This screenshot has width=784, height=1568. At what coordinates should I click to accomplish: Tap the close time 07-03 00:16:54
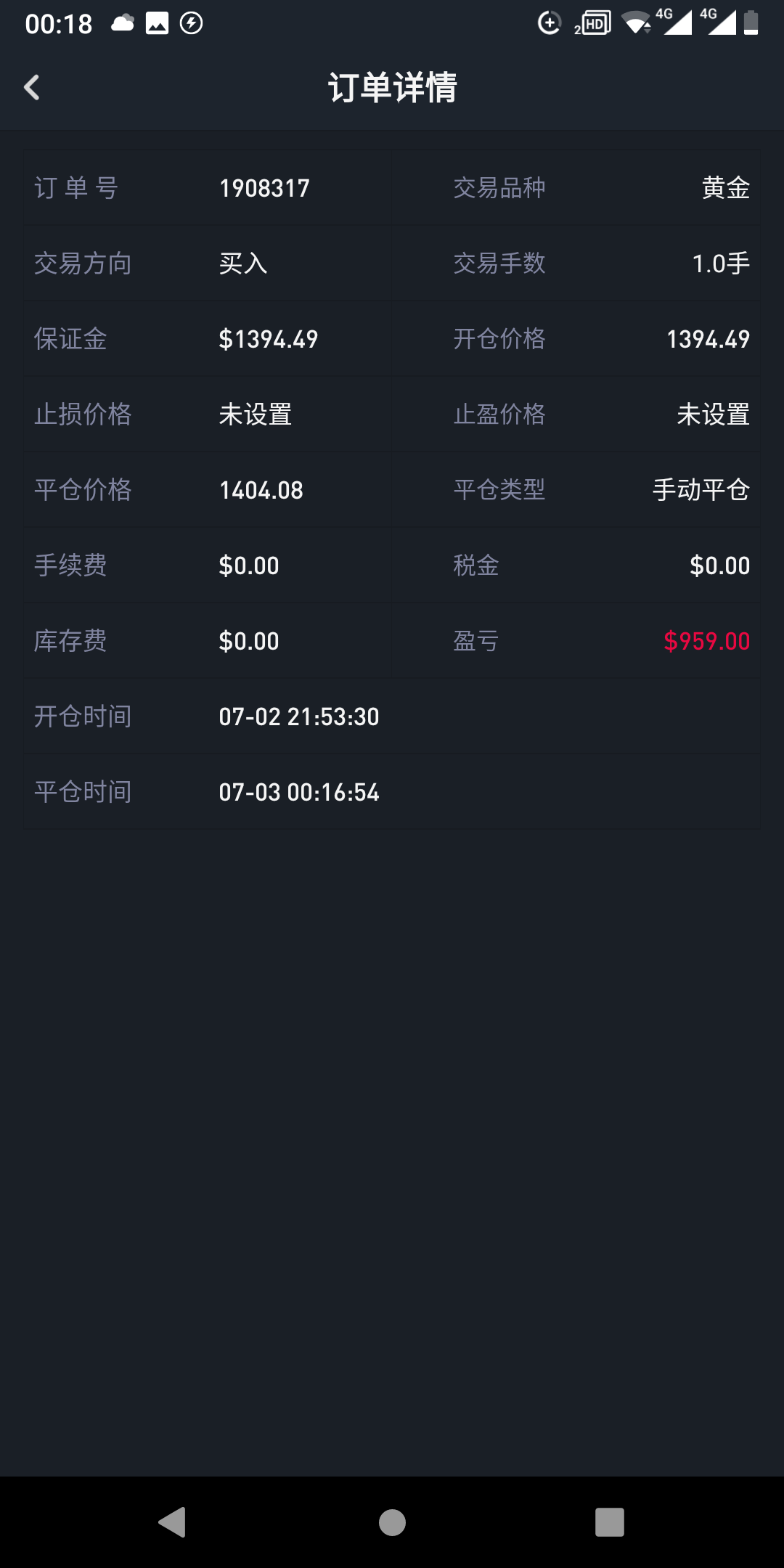click(x=299, y=793)
